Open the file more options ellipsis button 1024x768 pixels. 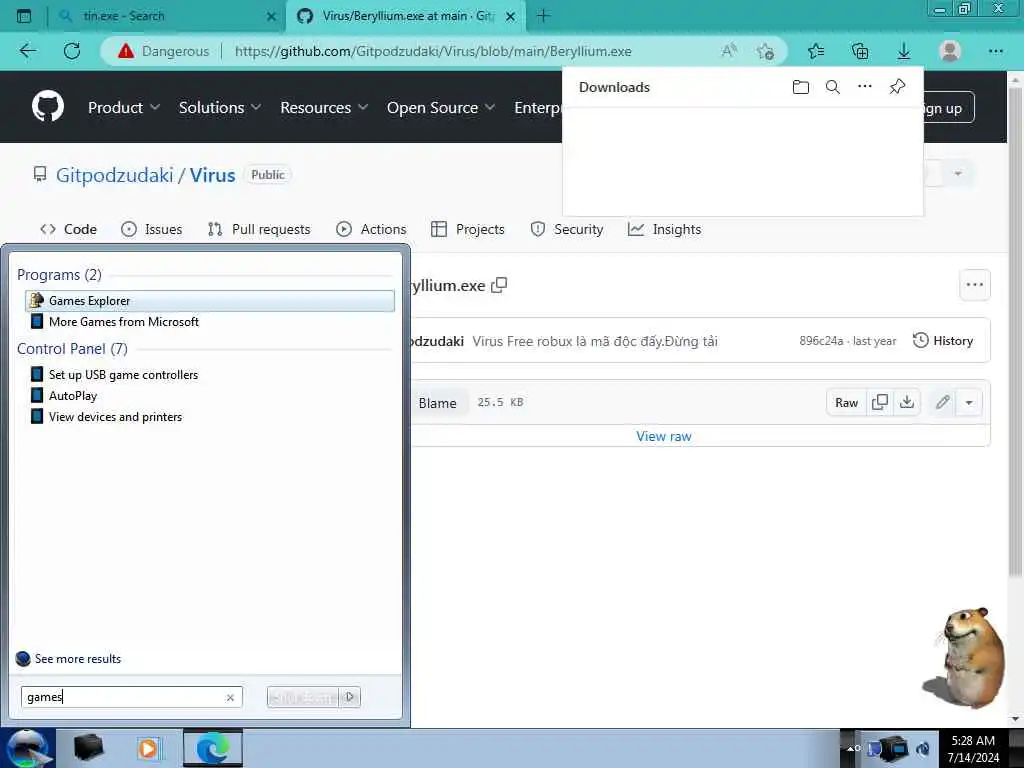[974, 285]
